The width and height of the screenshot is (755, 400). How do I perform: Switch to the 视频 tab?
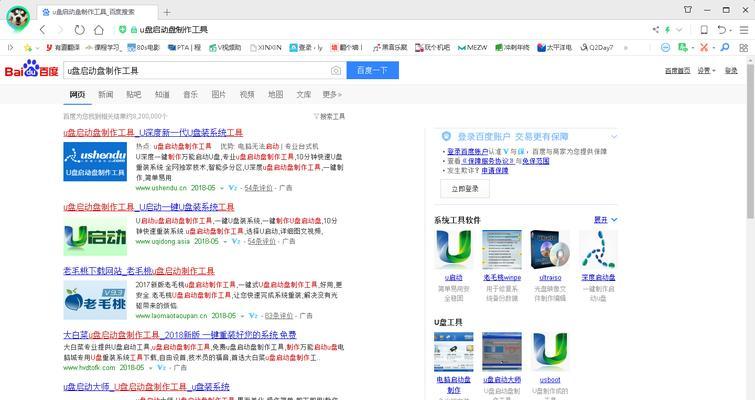point(247,94)
